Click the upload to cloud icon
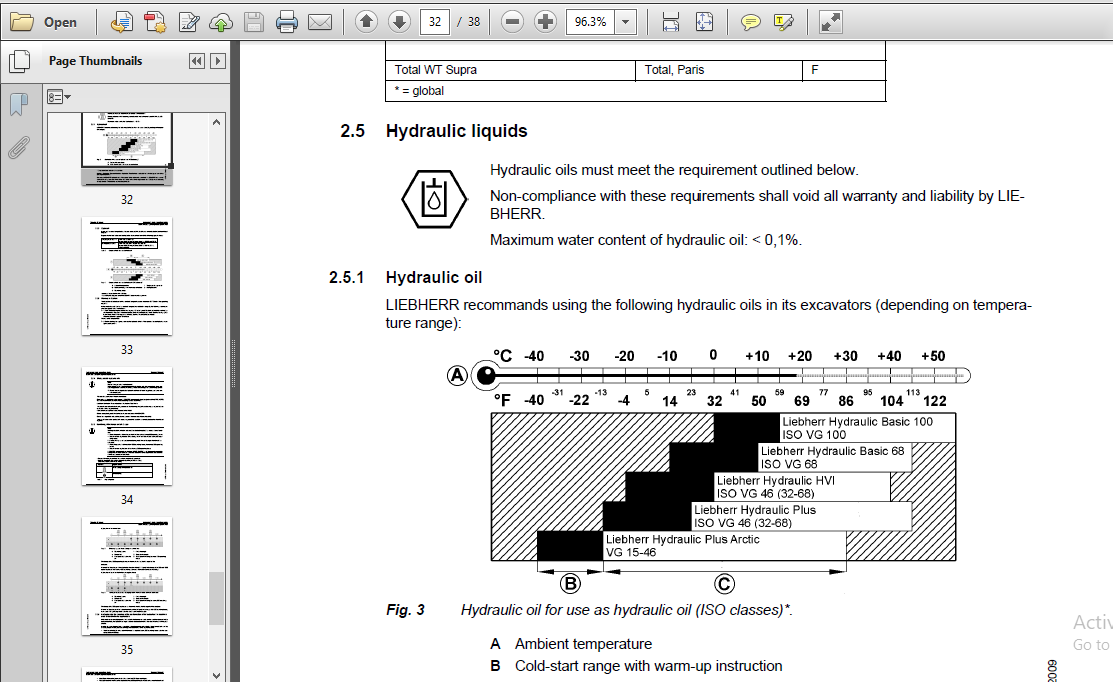Viewport: 1113px width, 682px height. [x=221, y=23]
